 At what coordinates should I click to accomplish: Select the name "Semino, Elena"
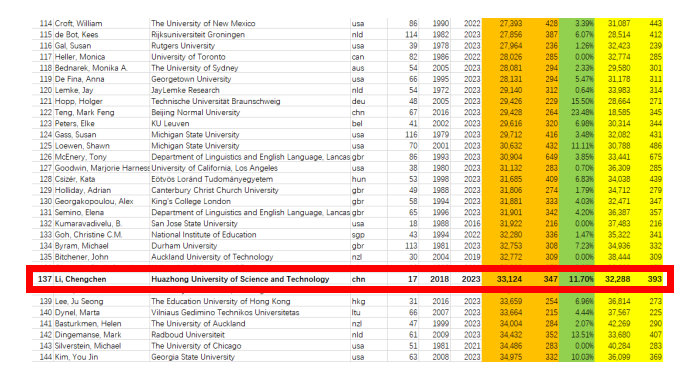(79, 212)
